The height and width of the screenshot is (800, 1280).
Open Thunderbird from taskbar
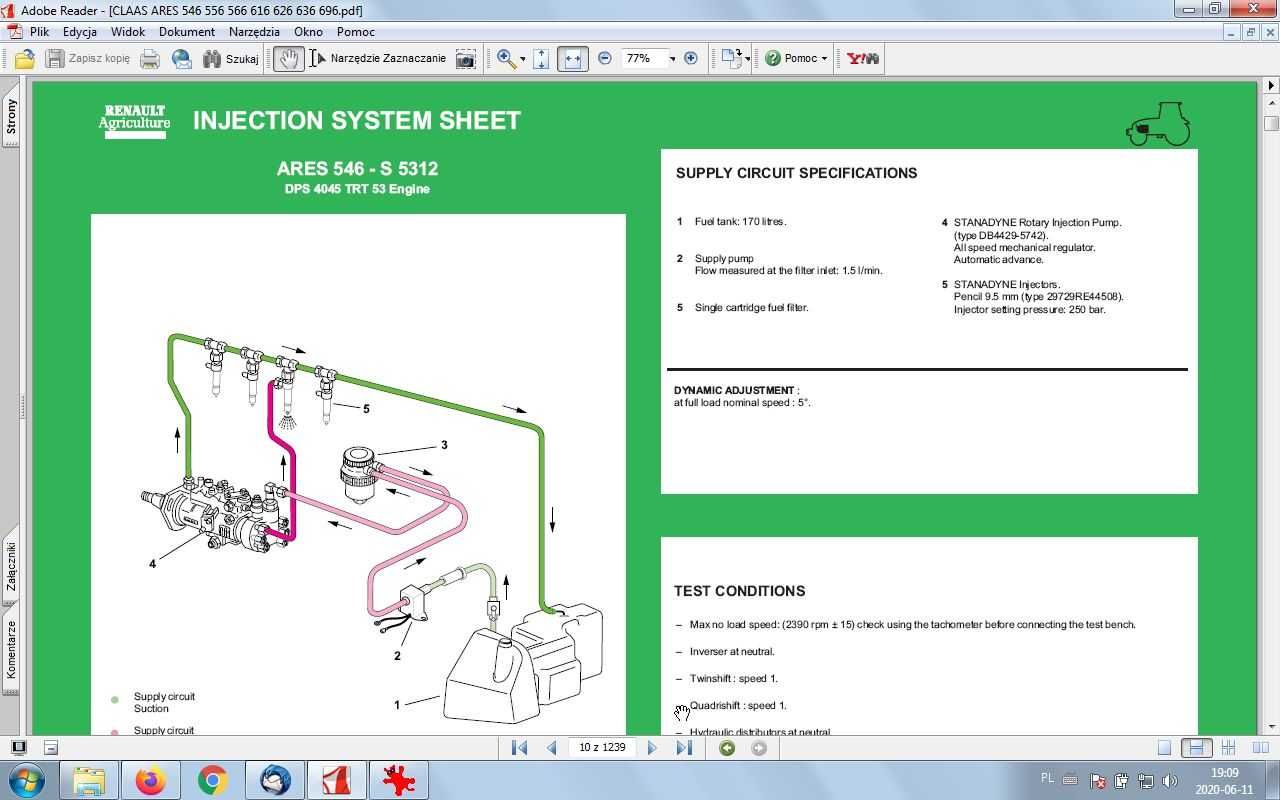[x=275, y=780]
